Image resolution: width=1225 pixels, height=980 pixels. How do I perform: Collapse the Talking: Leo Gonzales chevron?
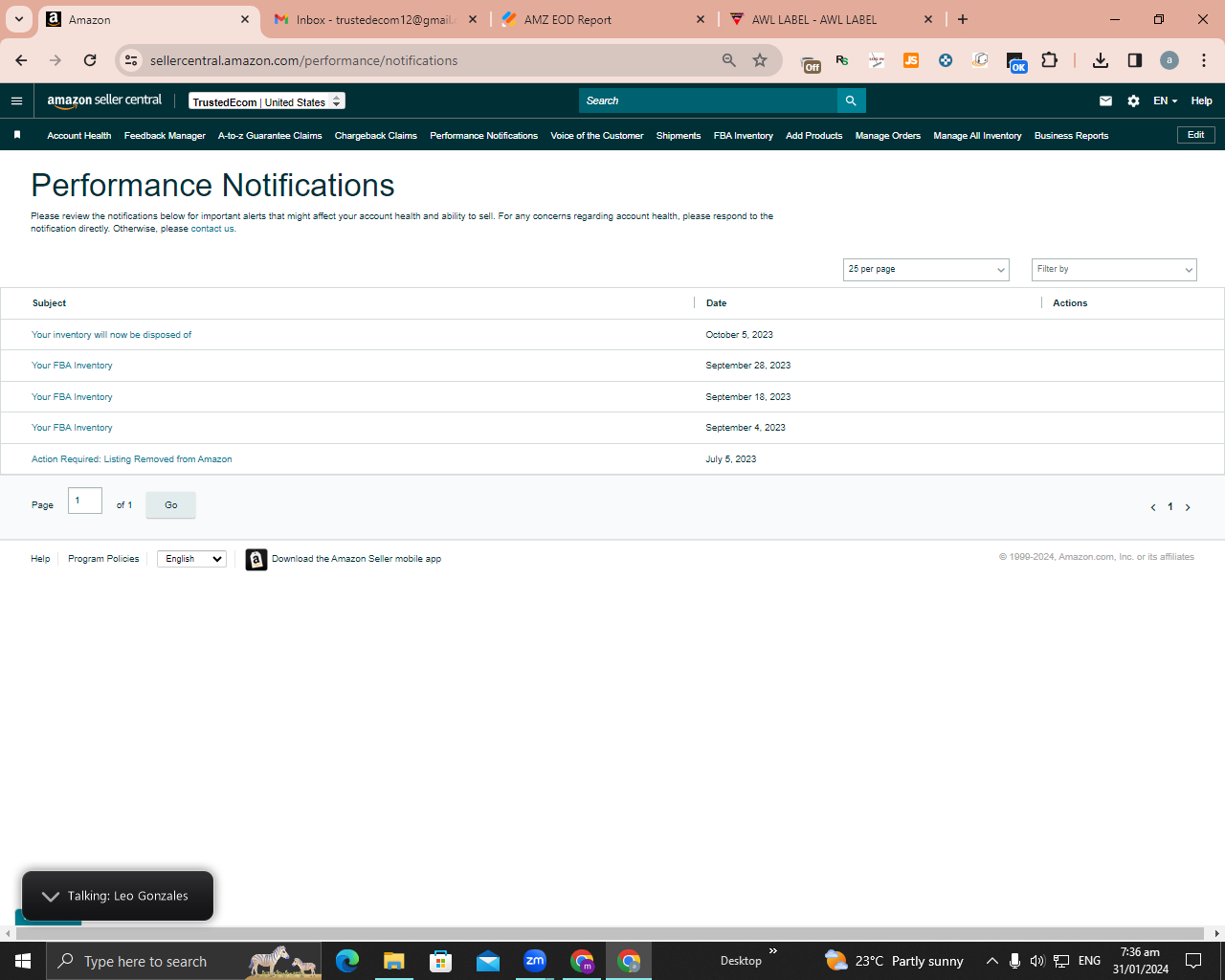click(51, 897)
